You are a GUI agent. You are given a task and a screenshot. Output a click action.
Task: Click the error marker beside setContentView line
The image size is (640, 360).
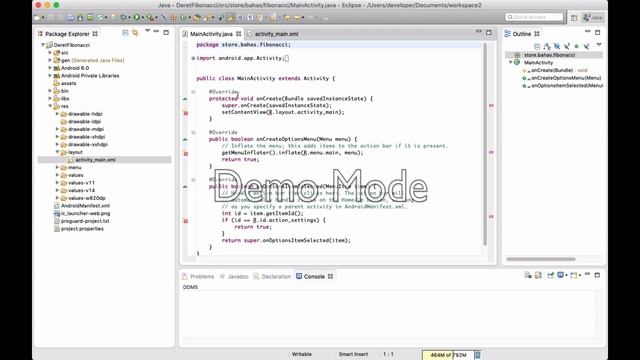pos(186,113)
